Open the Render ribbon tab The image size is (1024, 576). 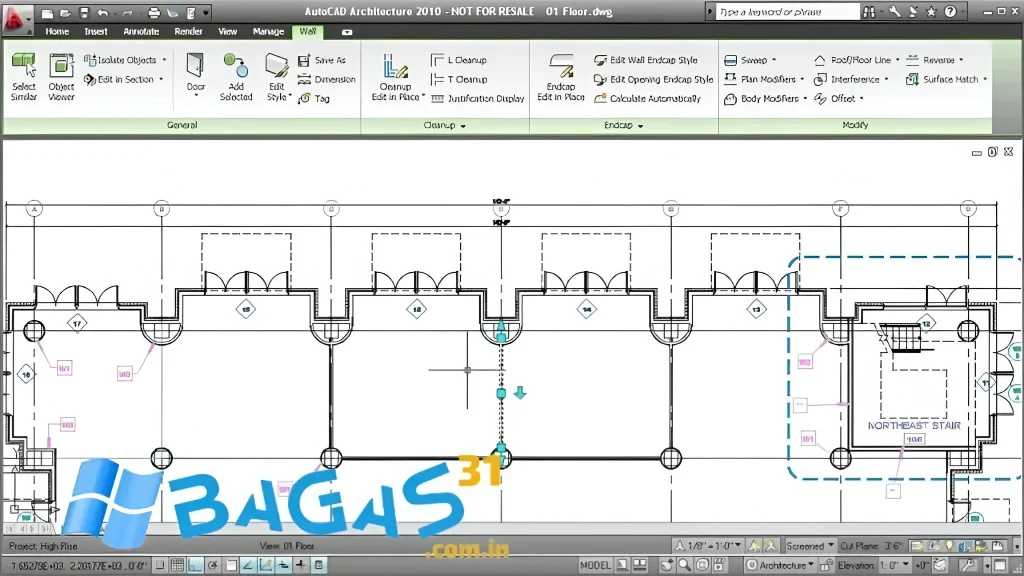(188, 31)
